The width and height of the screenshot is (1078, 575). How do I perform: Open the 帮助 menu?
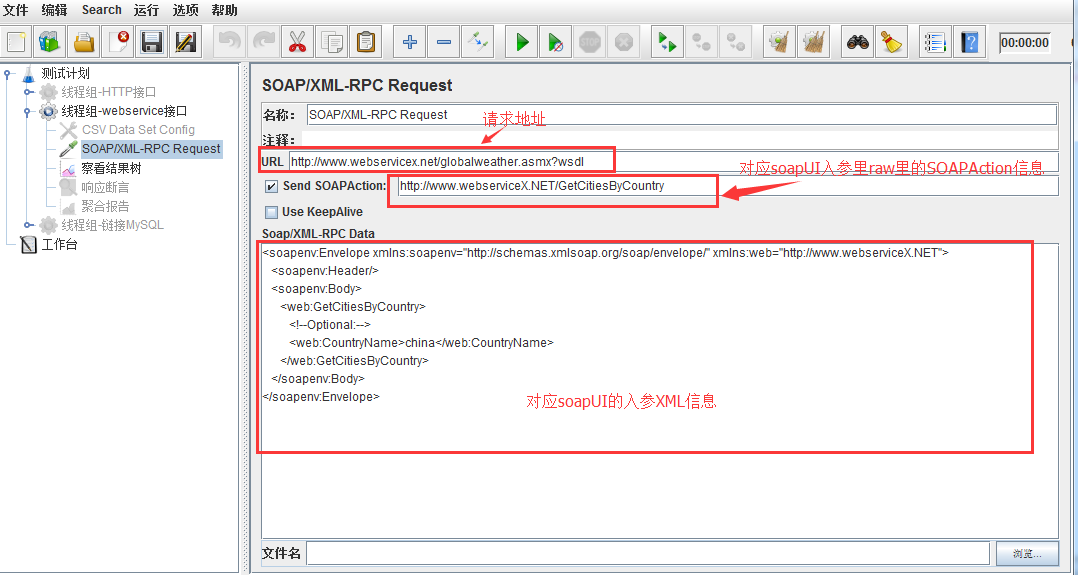[225, 10]
